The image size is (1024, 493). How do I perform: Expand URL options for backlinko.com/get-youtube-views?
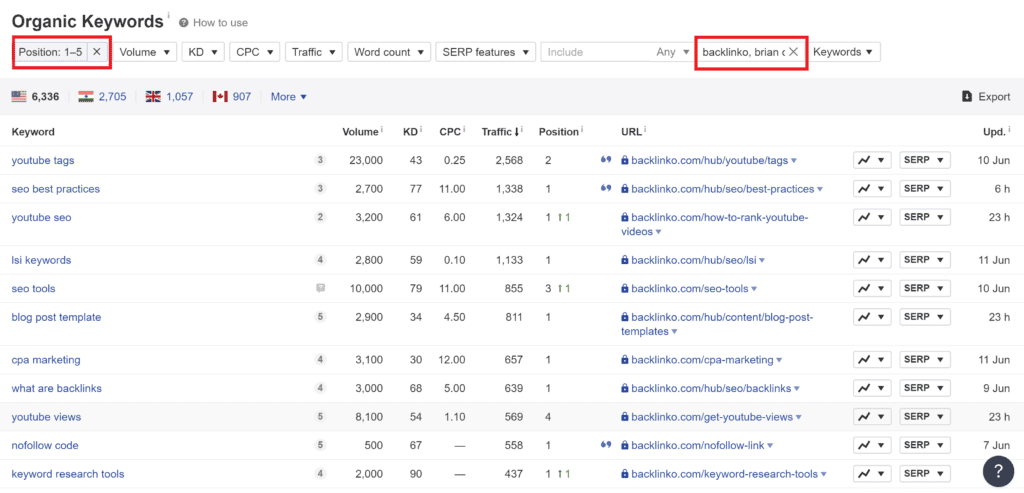tap(798, 417)
